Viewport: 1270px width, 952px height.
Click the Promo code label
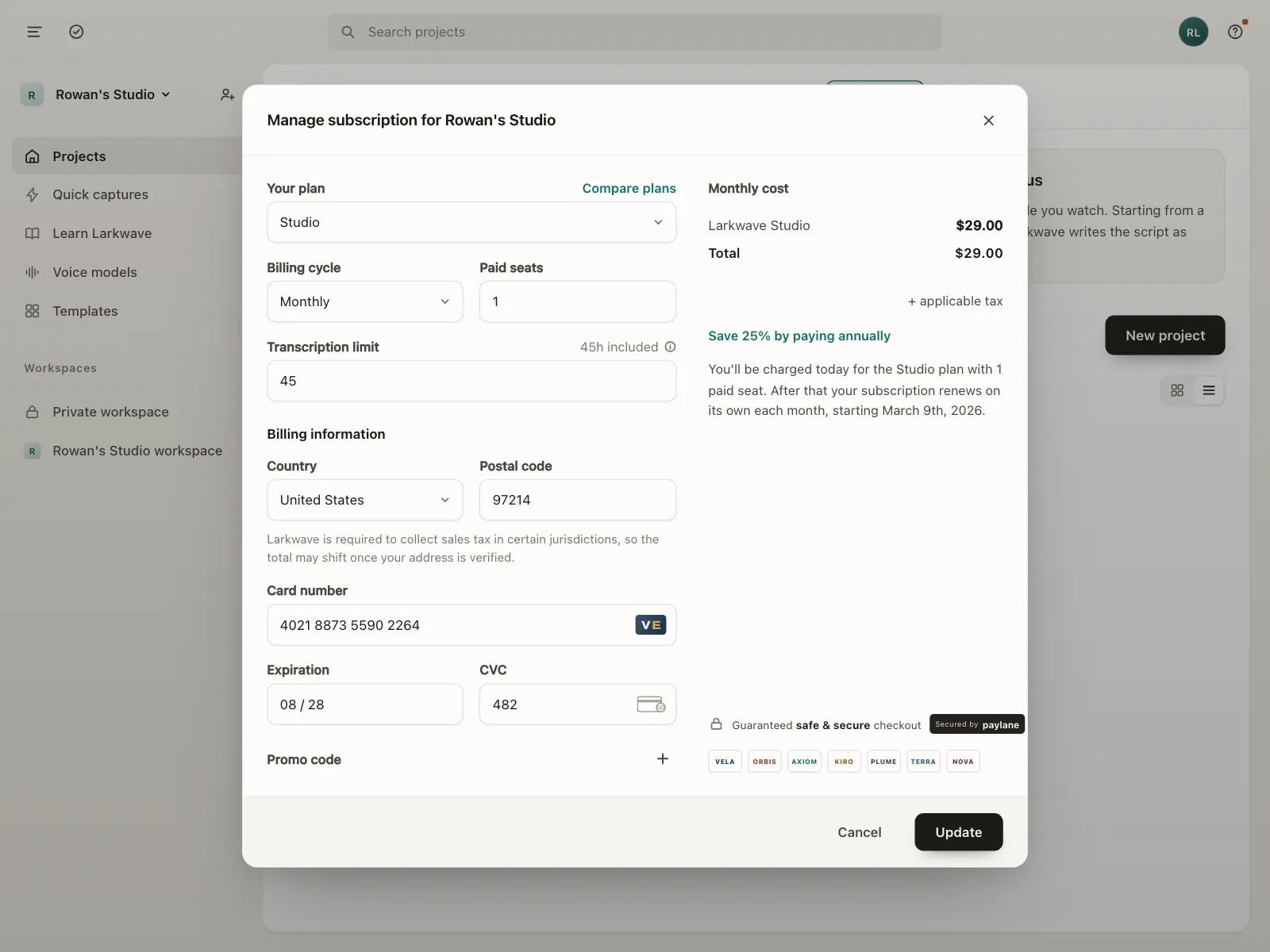point(304,759)
